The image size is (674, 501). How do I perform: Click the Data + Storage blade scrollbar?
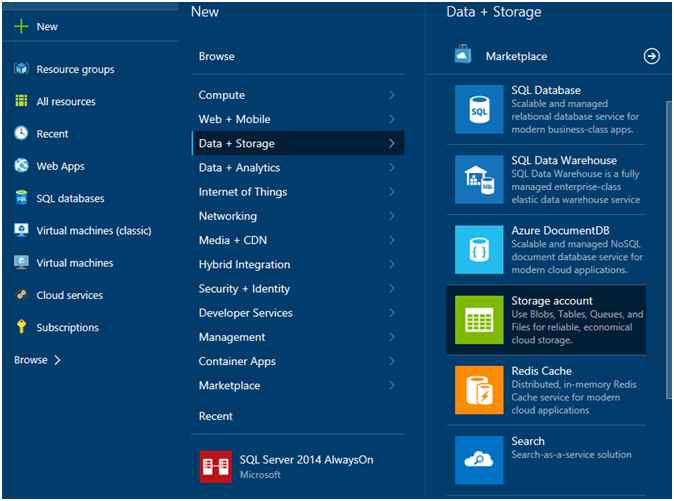point(668,250)
